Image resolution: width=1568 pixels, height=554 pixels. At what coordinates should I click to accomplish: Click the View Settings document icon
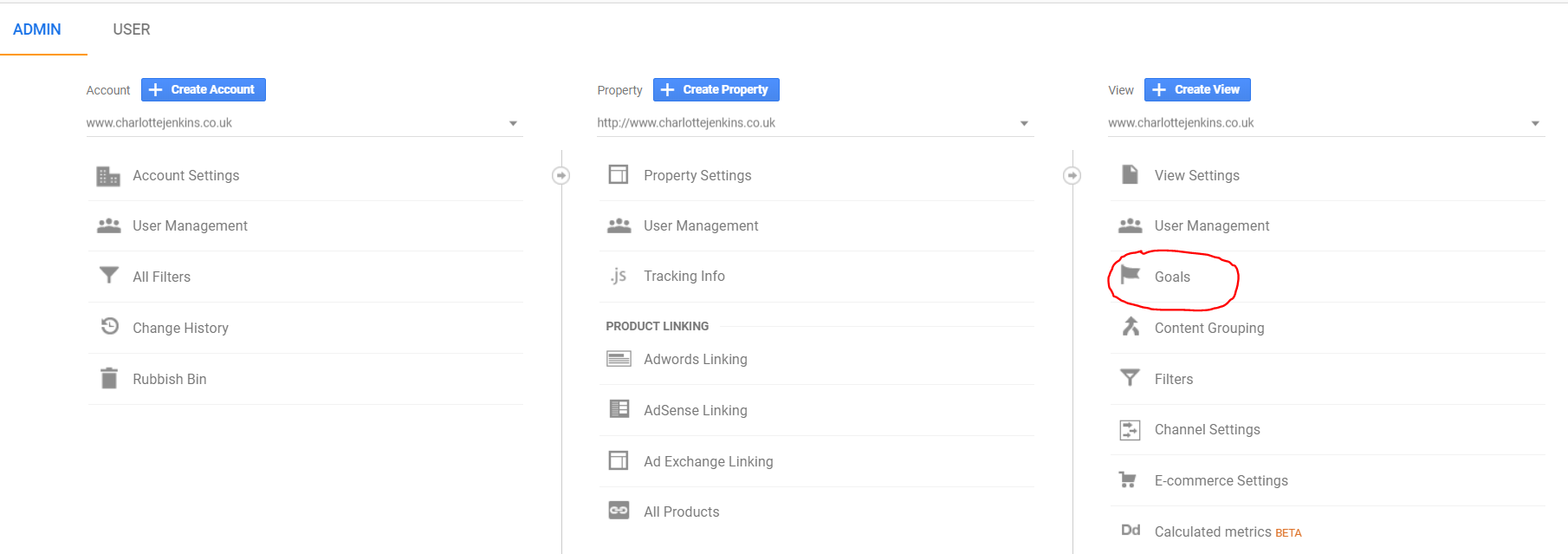point(1130,175)
